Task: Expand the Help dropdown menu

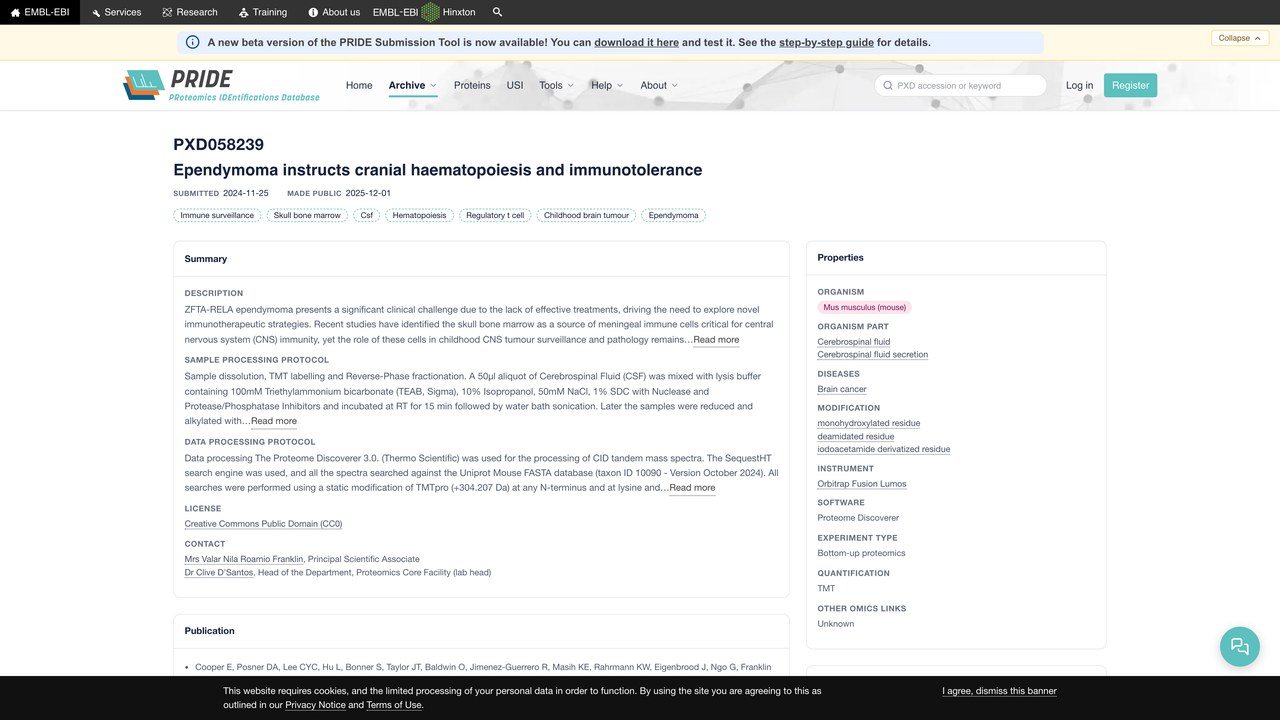Action: (x=607, y=85)
